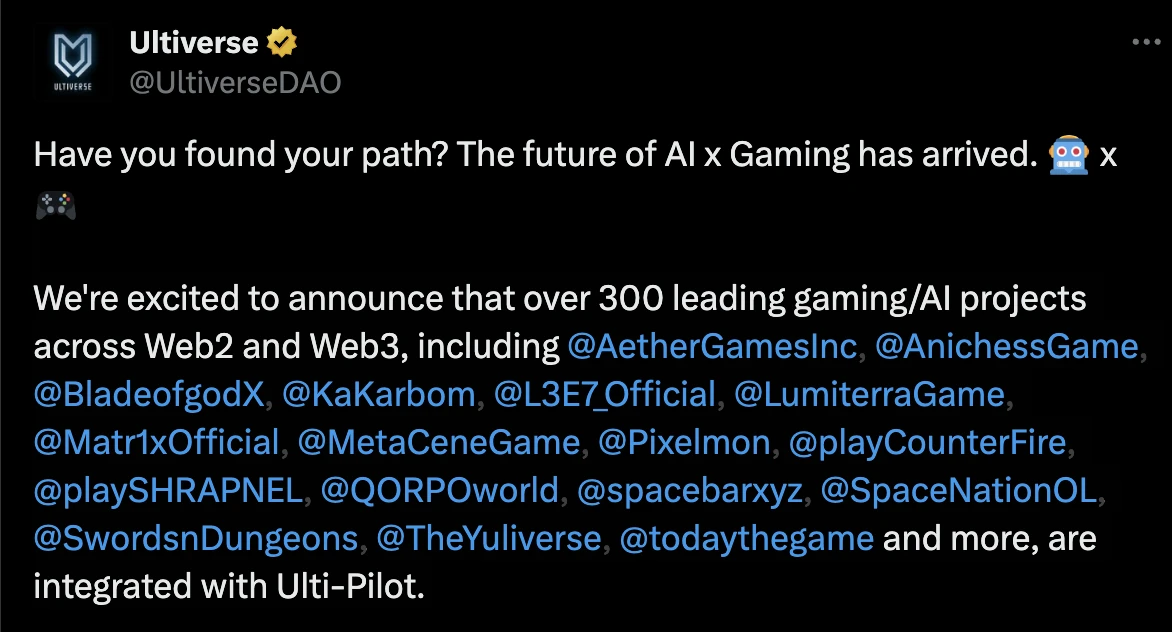Visit the @QORPOworld profile mention
1172x632 pixels.
tap(440, 490)
